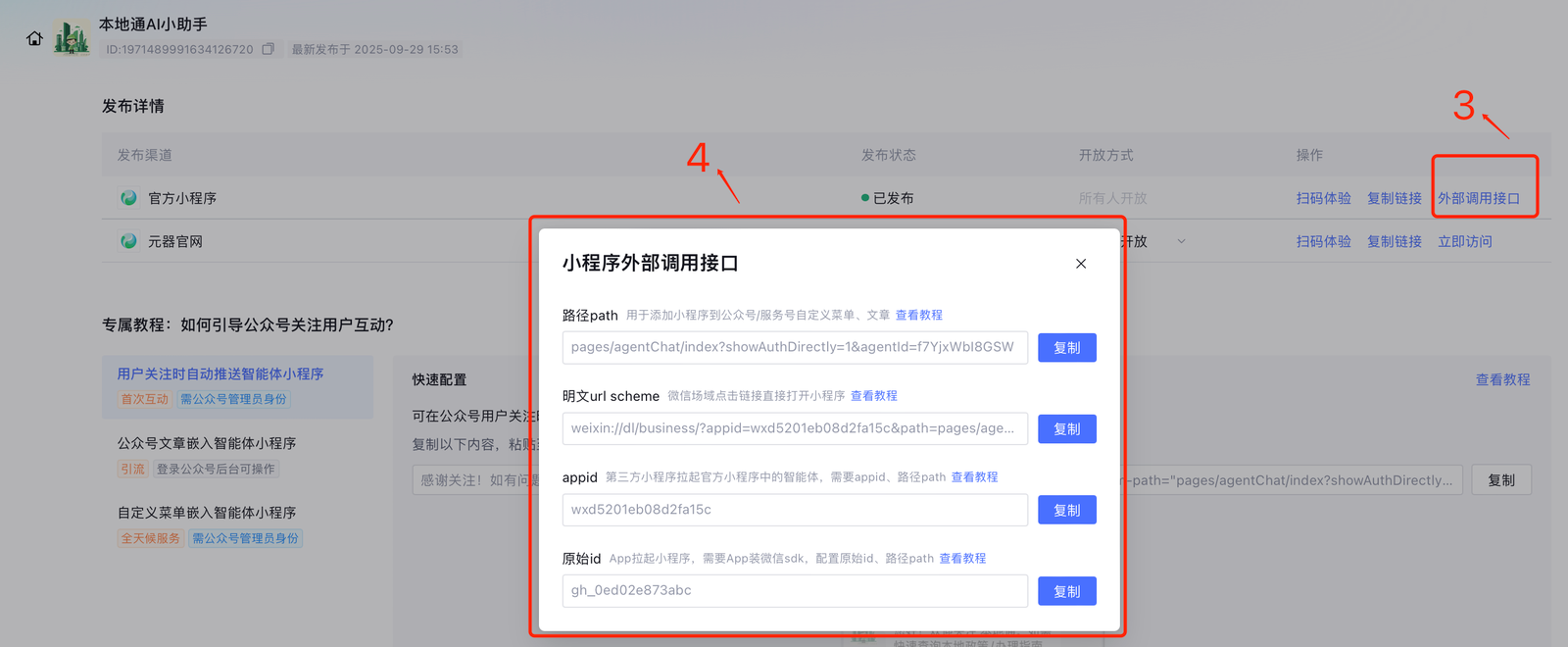Open 查看教程 link beside appid description

[974, 477]
